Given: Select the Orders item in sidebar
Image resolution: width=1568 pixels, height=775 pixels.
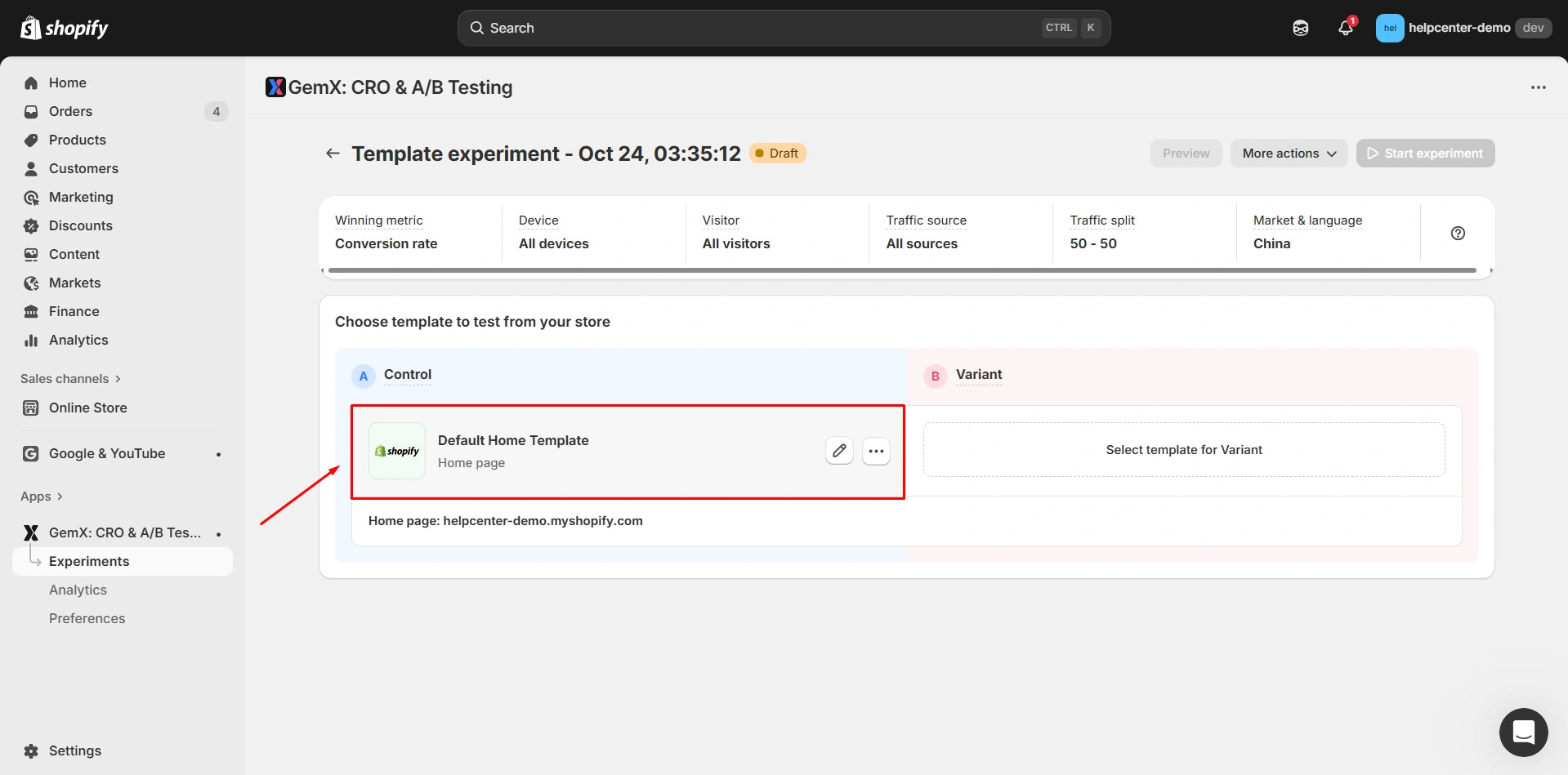Looking at the screenshot, I should [x=70, y=111].
